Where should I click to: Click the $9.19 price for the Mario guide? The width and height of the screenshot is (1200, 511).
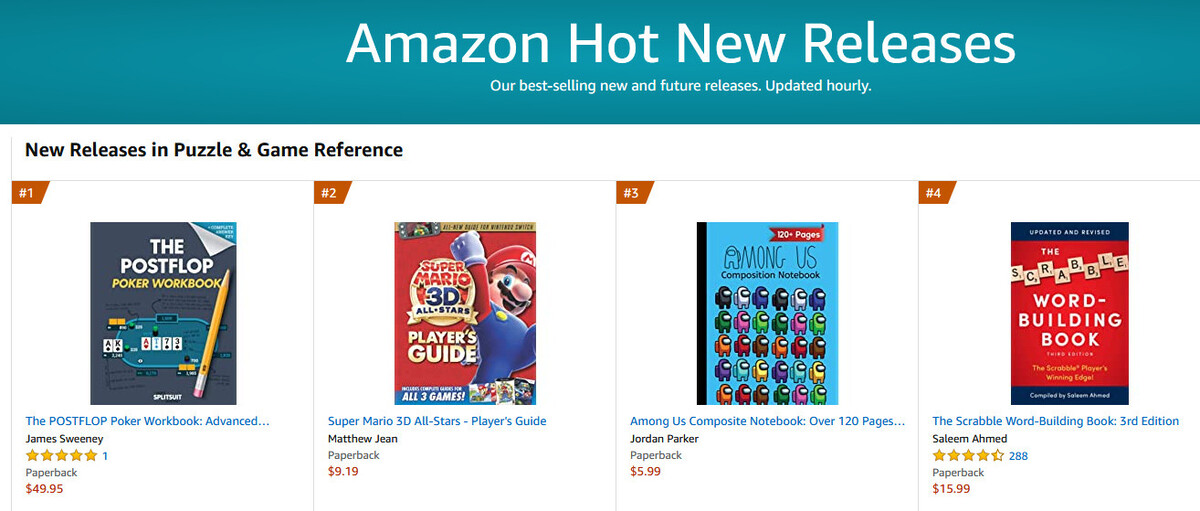[343, 472]
